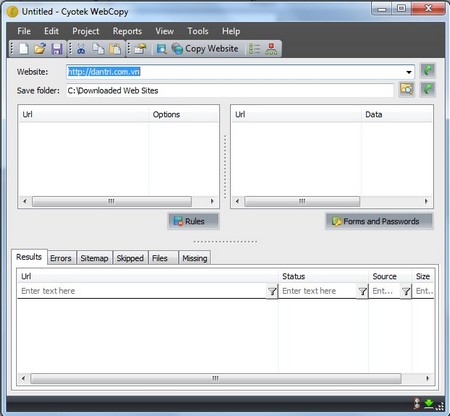Image resolution: width=450 pixels, height=416 pixels.
Task: Open the Edit menu
Action: point(51,31)
